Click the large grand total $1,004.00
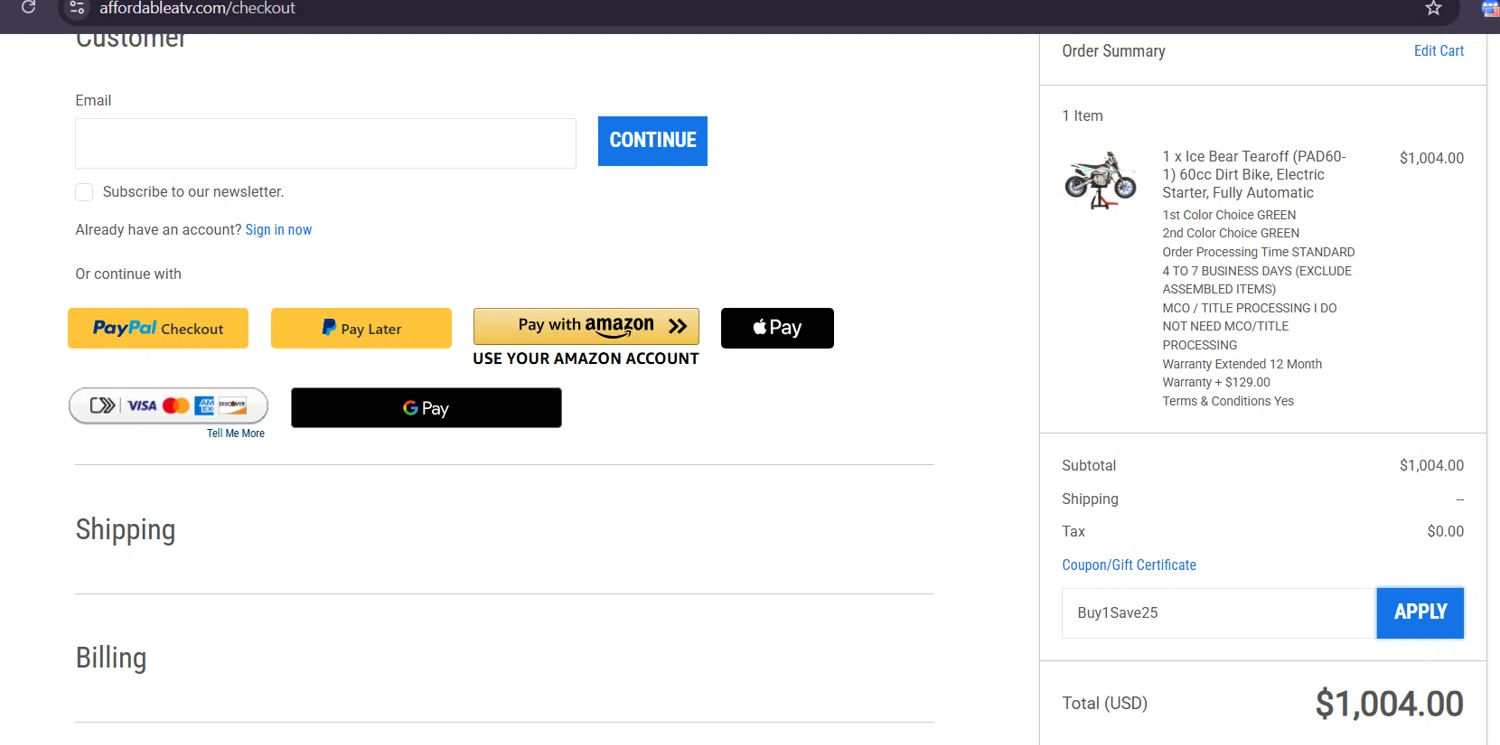Viewport: 1500px width, 745px height. point(1389,704)
